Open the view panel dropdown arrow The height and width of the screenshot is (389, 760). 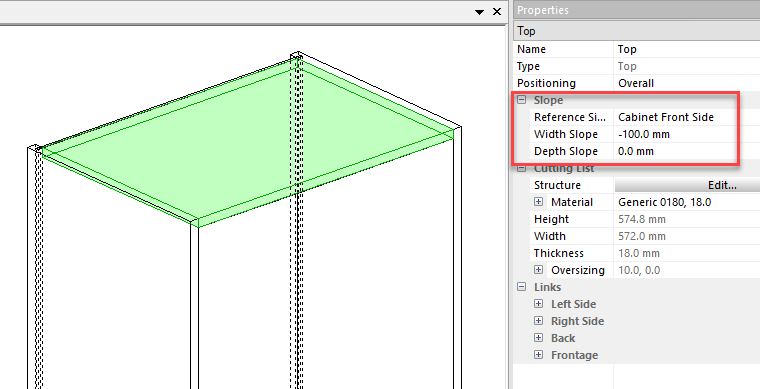pos(479,12)
